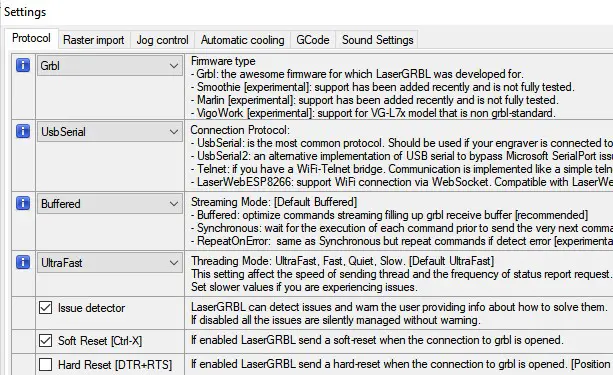Select the GCode tab

(x=313, y=40)
